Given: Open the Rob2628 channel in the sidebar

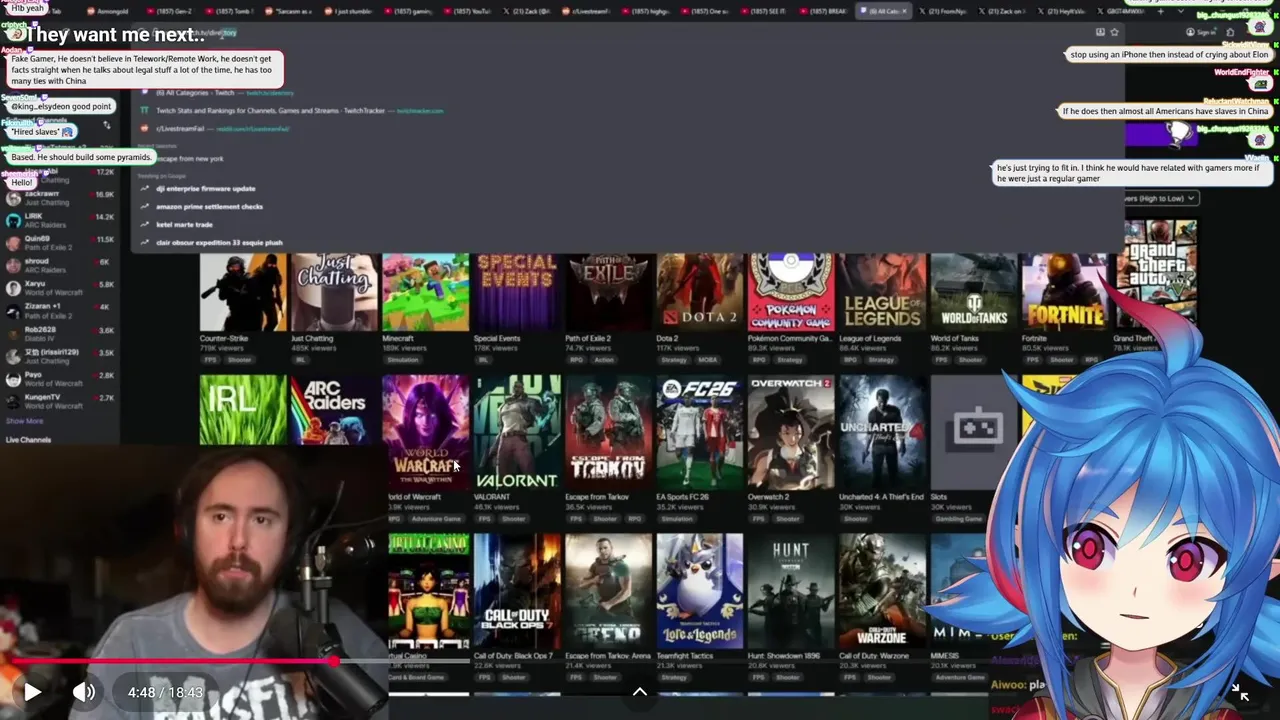Looking at the screenshot, I should (x=60, y=334).
